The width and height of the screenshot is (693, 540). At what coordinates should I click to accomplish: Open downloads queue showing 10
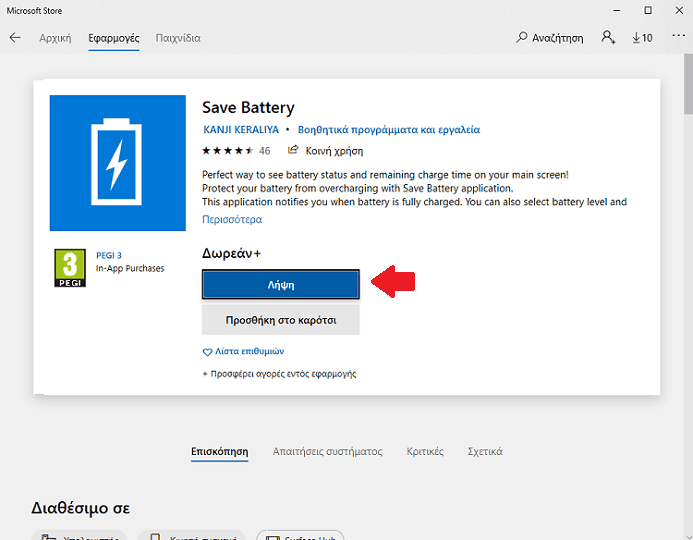[x=642, y=38]
